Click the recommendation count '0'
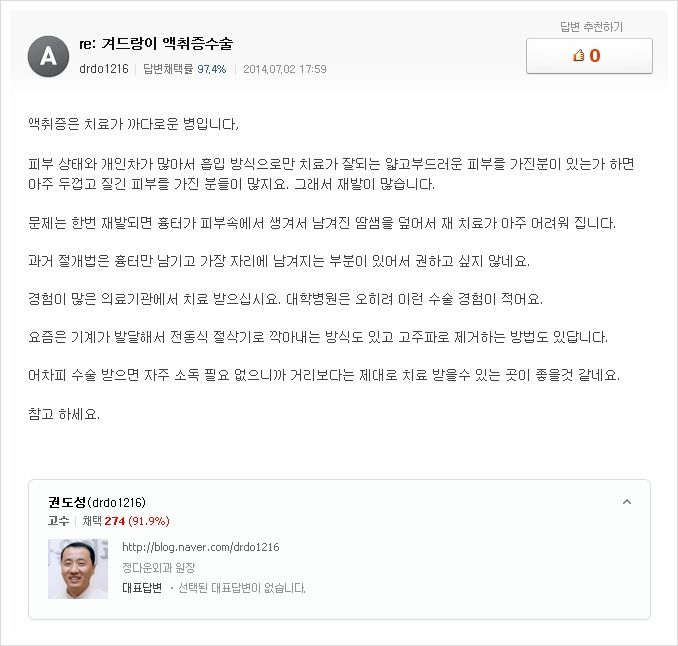This screenshot has width=678, height=646. coord(595,56)
